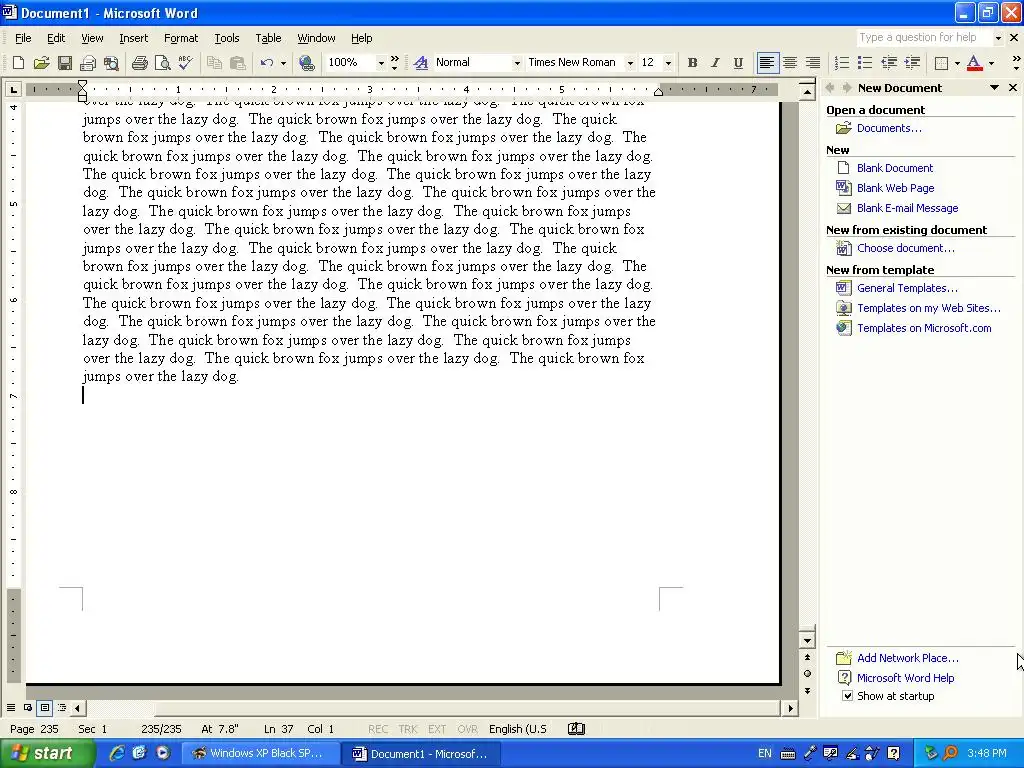
Task: Click Templates on Microsoft.com link
Action: tap(924, 328)
